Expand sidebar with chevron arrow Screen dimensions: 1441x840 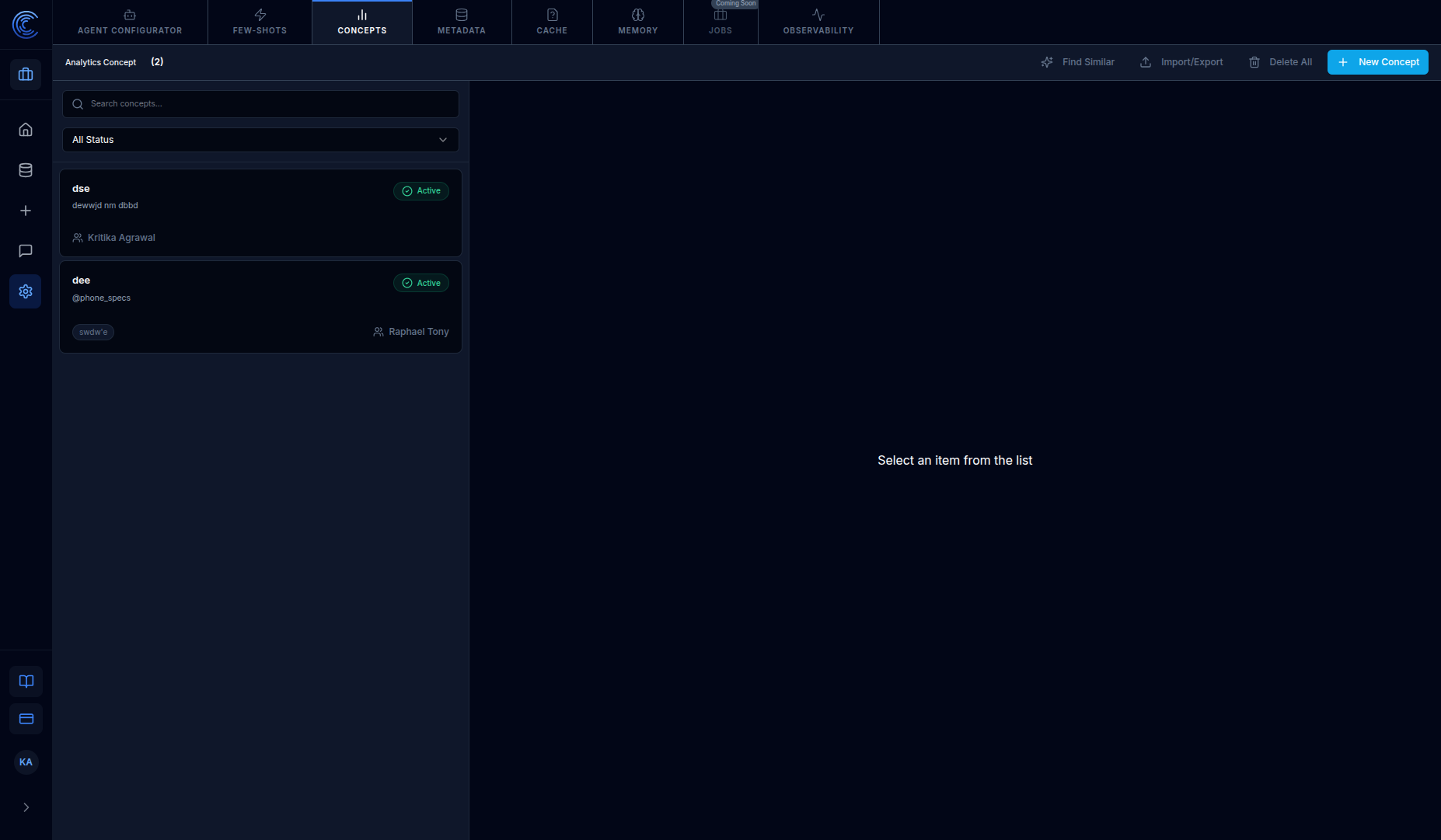click(26, 807)
